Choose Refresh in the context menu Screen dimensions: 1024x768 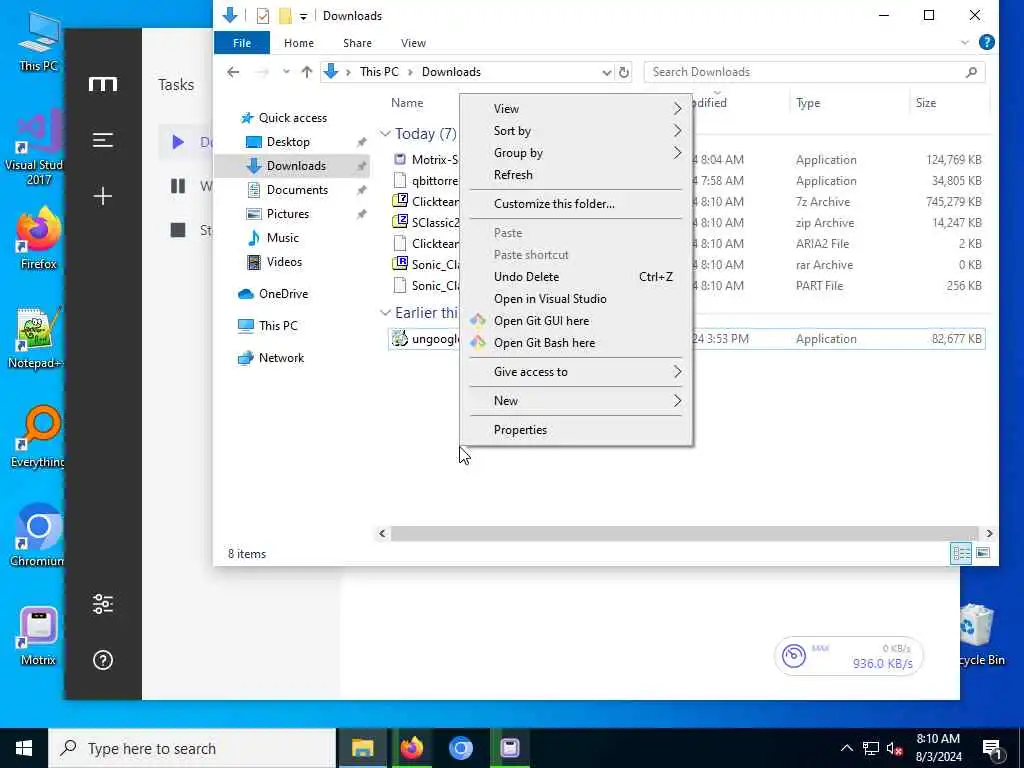(576, 175)
